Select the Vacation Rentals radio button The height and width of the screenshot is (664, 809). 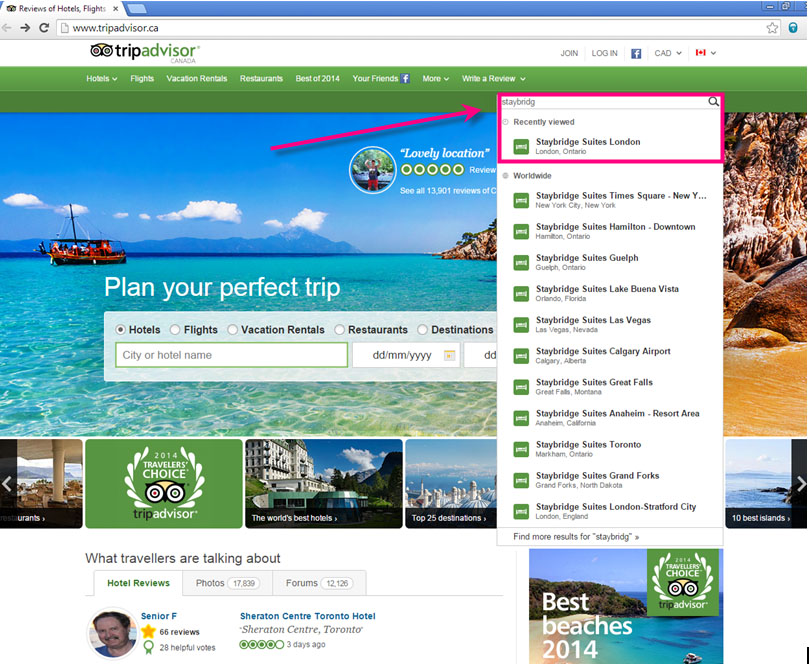(x=233, y=330)
